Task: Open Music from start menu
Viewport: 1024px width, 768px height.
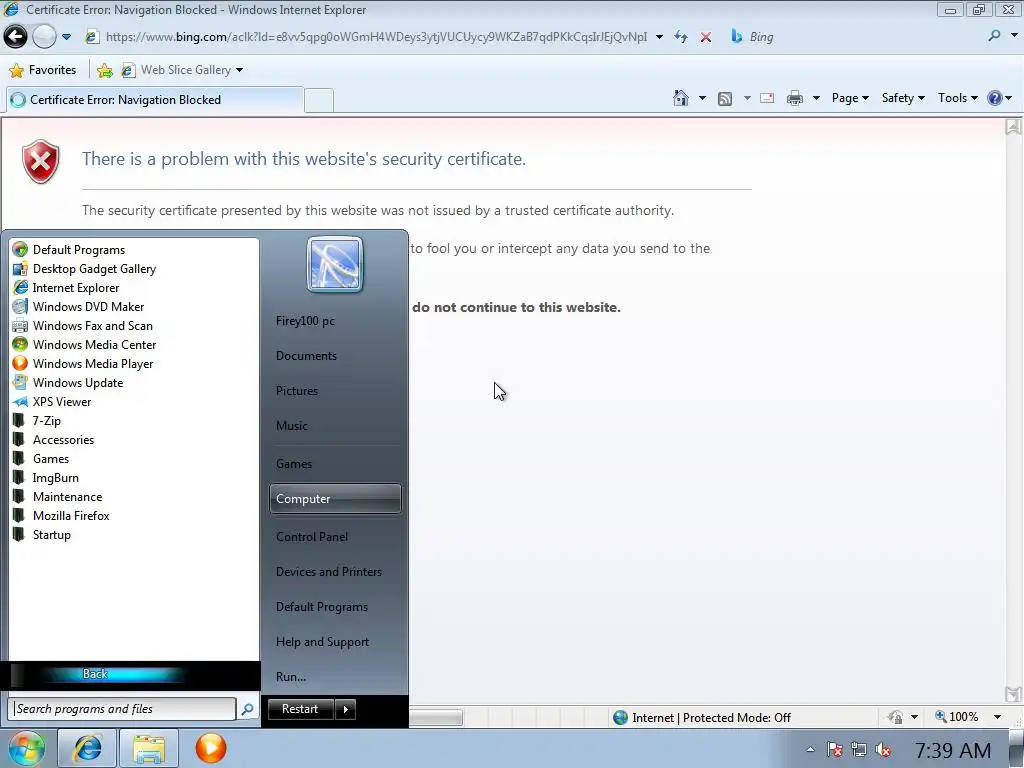Action: (x=335, y=426)
